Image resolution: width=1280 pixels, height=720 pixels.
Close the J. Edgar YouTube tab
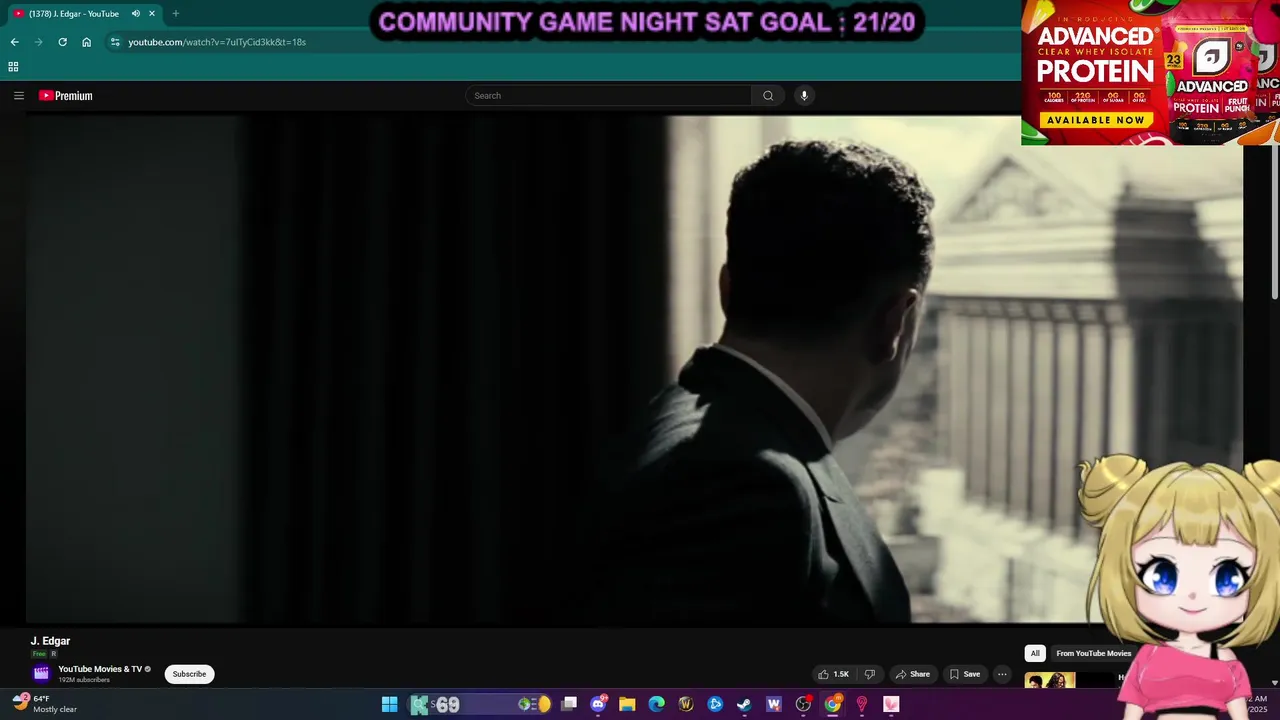tap(152, 14)
